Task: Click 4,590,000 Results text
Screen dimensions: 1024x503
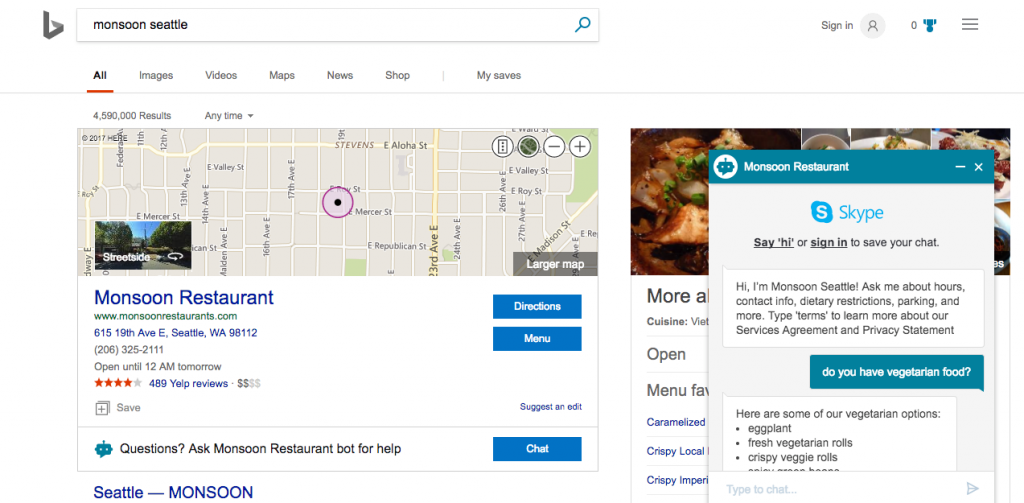Action: (x=132, y=116)
